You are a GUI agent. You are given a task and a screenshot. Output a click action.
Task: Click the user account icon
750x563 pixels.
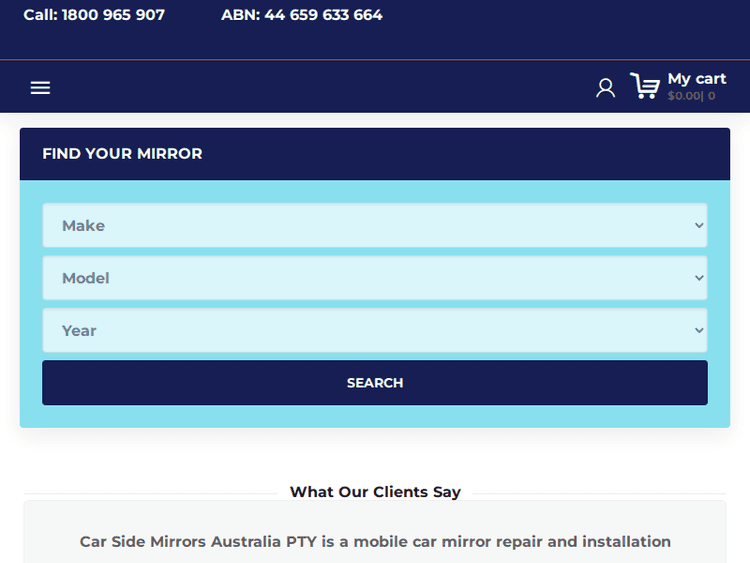(x=605, y=88)
